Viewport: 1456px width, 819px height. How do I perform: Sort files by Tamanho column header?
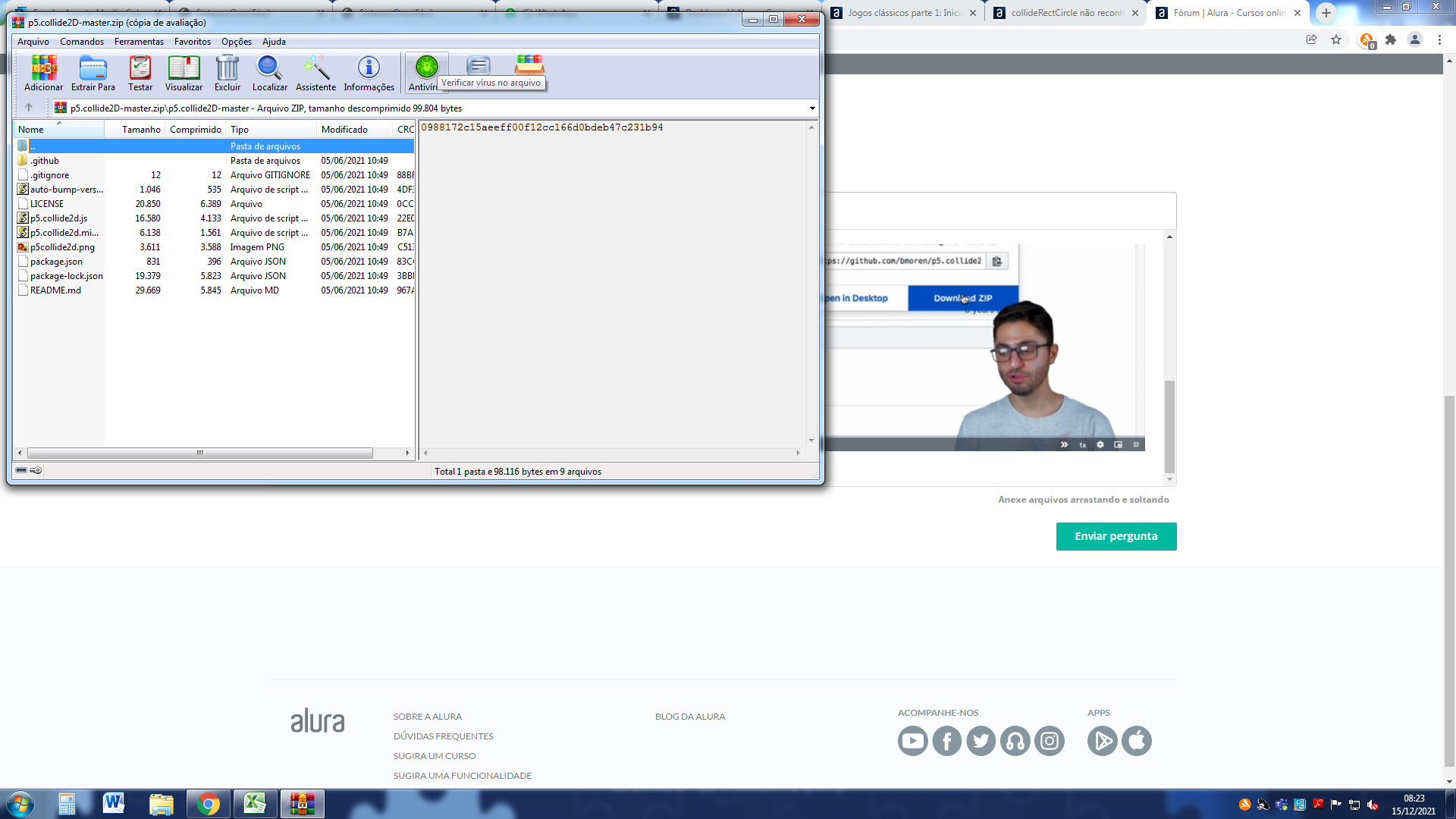[134, 130]
